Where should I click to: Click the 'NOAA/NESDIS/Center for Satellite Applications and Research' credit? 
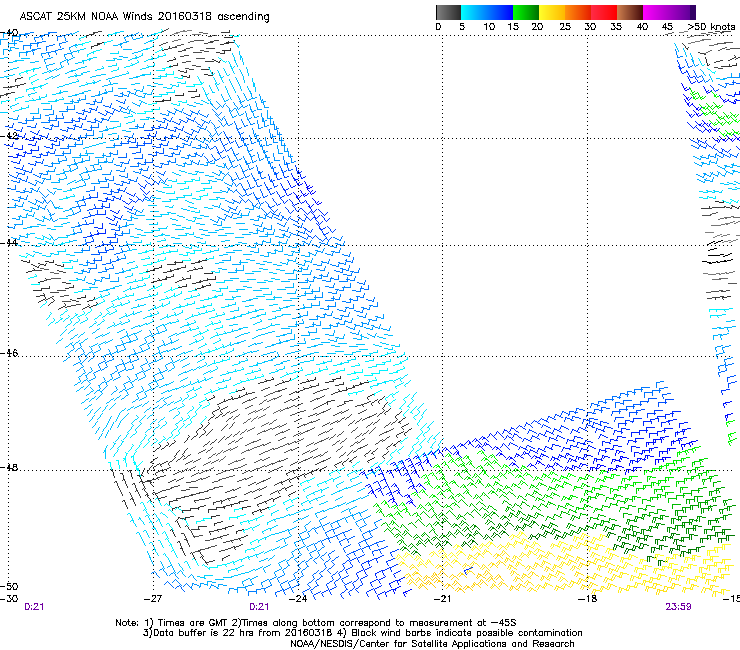click(x=432, y=644)
